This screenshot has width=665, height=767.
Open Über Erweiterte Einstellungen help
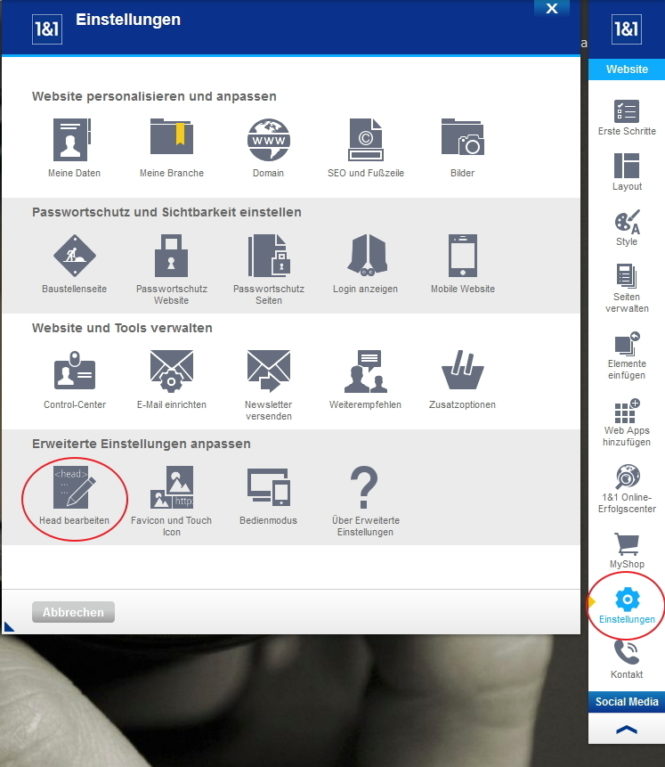click(x=365, y=489)
